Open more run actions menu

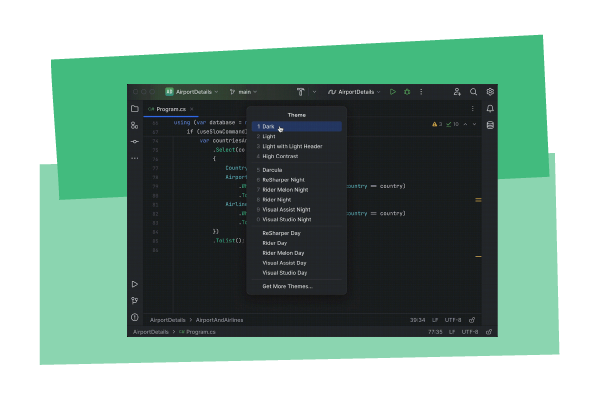(421, 92)
